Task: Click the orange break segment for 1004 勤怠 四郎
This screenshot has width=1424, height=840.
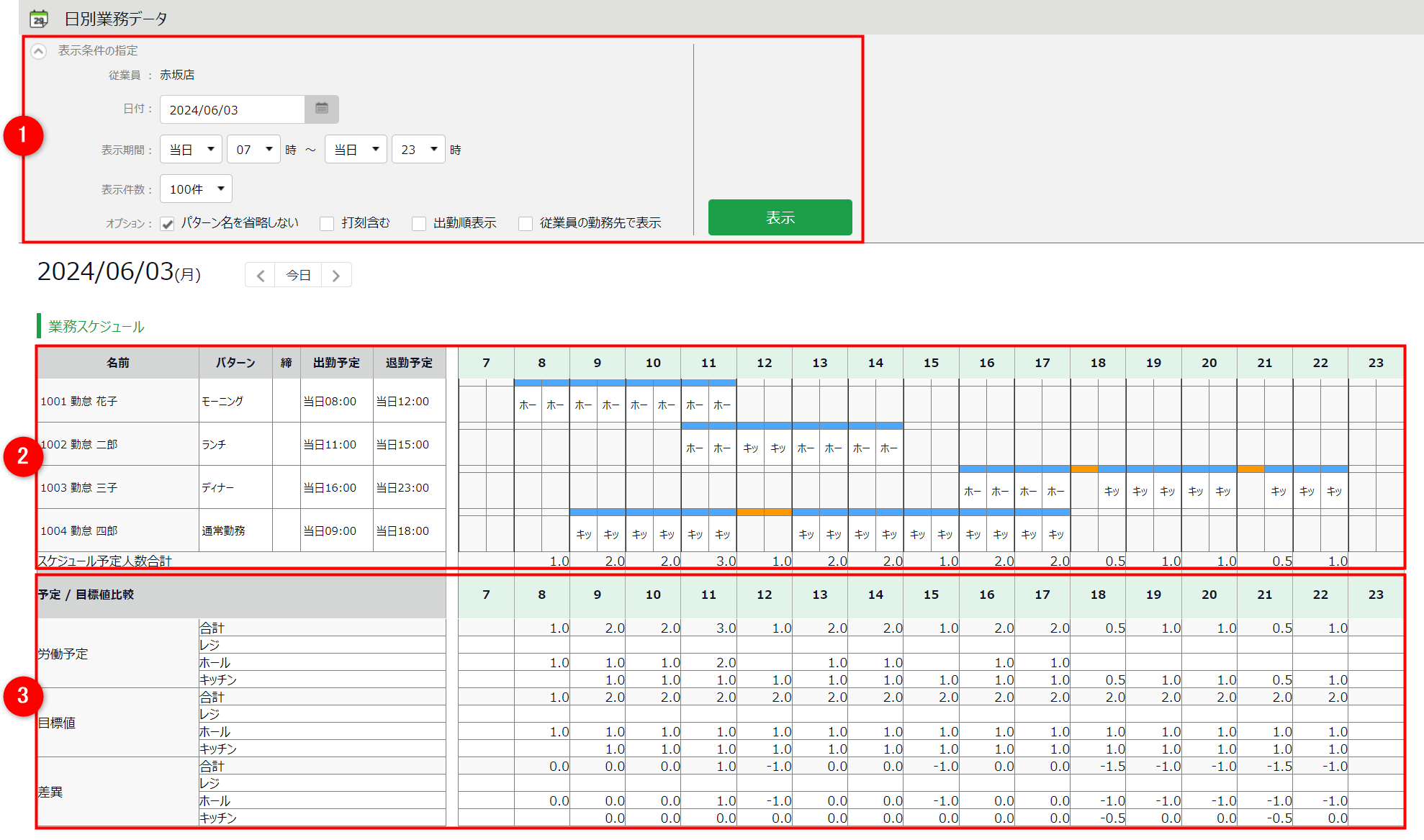Action: [764, 512]
